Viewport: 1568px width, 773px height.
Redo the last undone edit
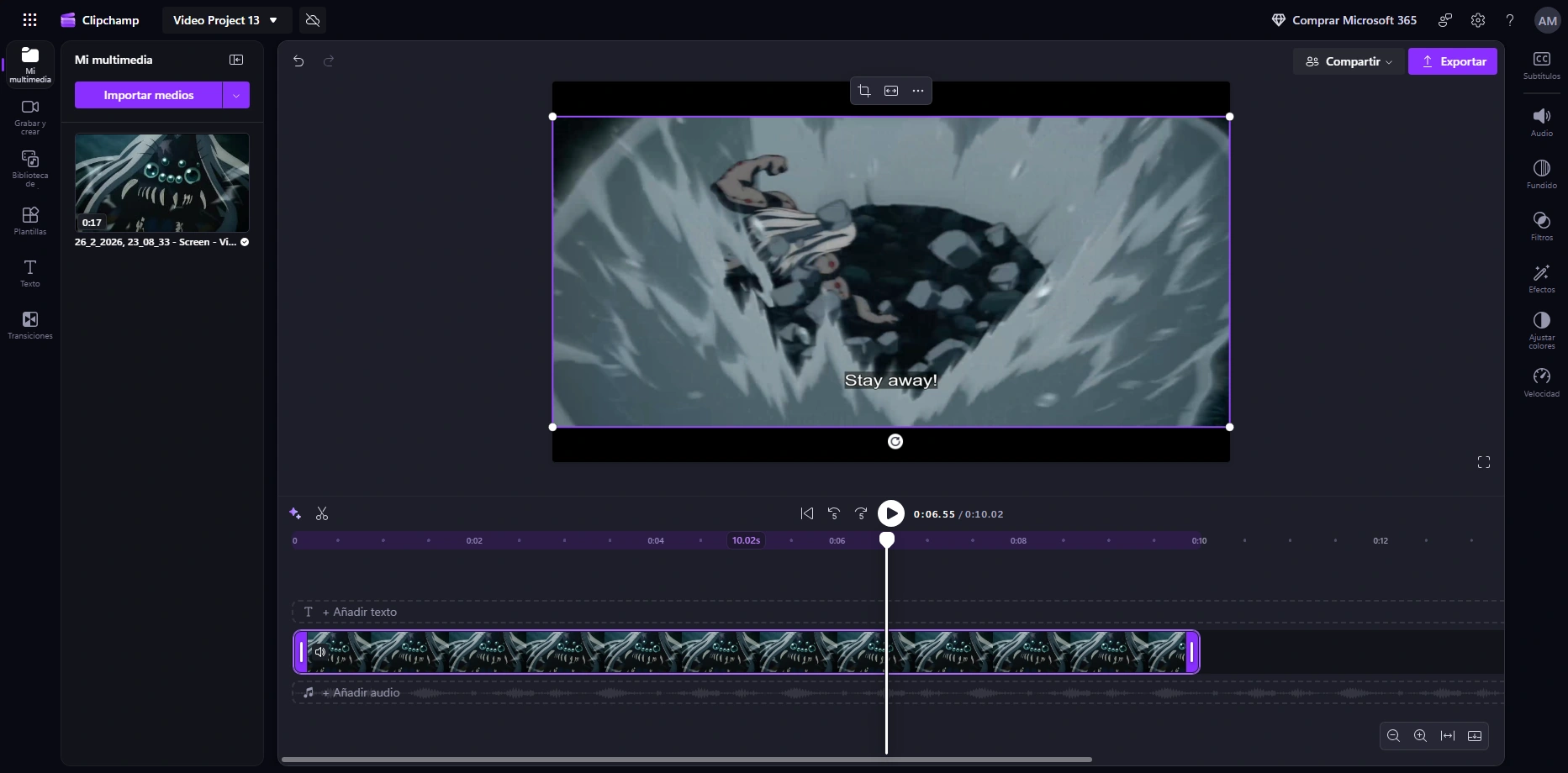(x=329, y=60)
